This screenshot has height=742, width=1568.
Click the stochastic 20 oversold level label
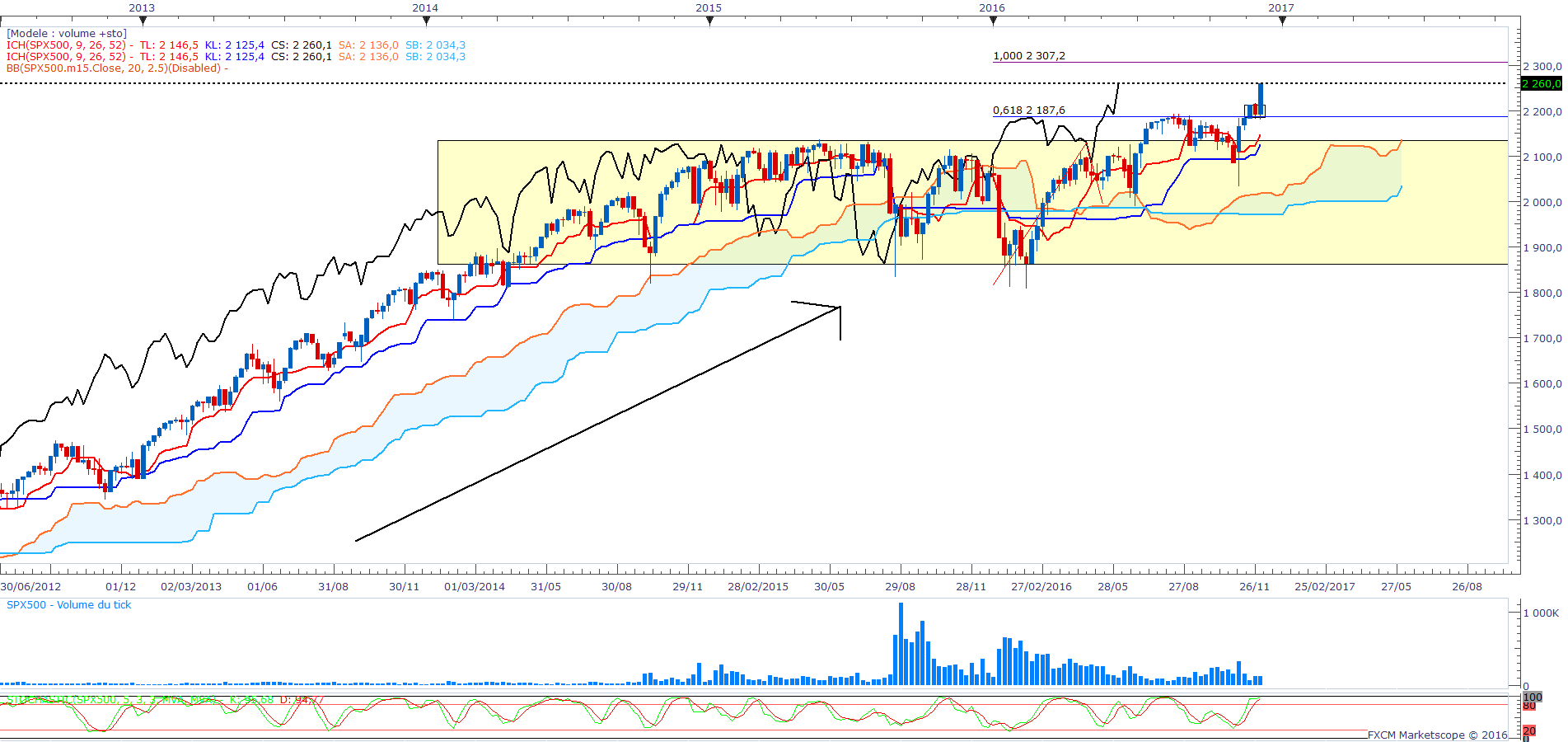pyautogui.click(x=1529, y=731)
